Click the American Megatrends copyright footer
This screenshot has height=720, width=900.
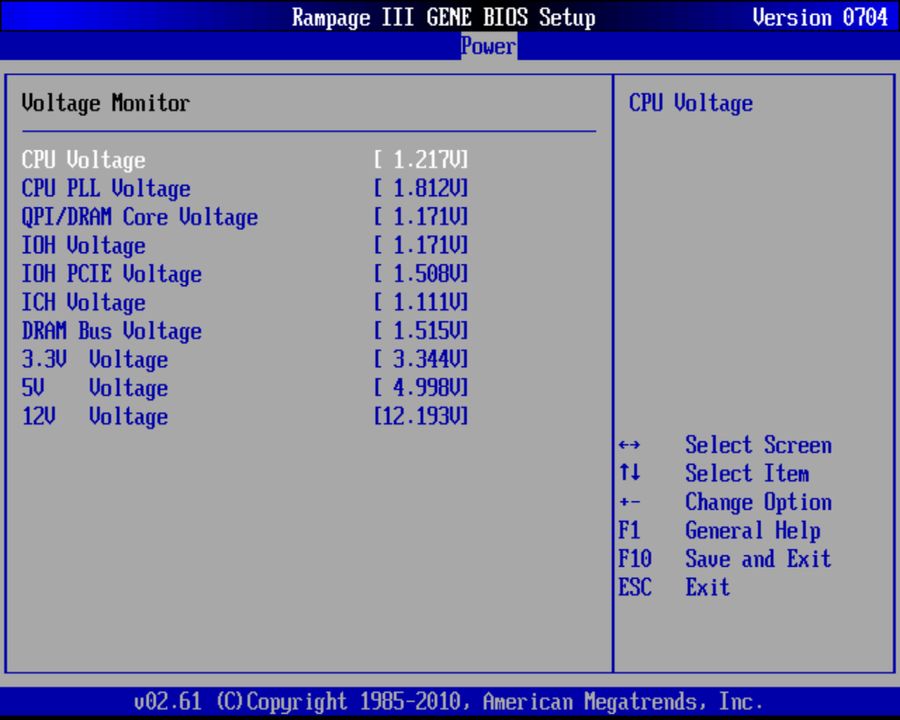coord(448,702)
